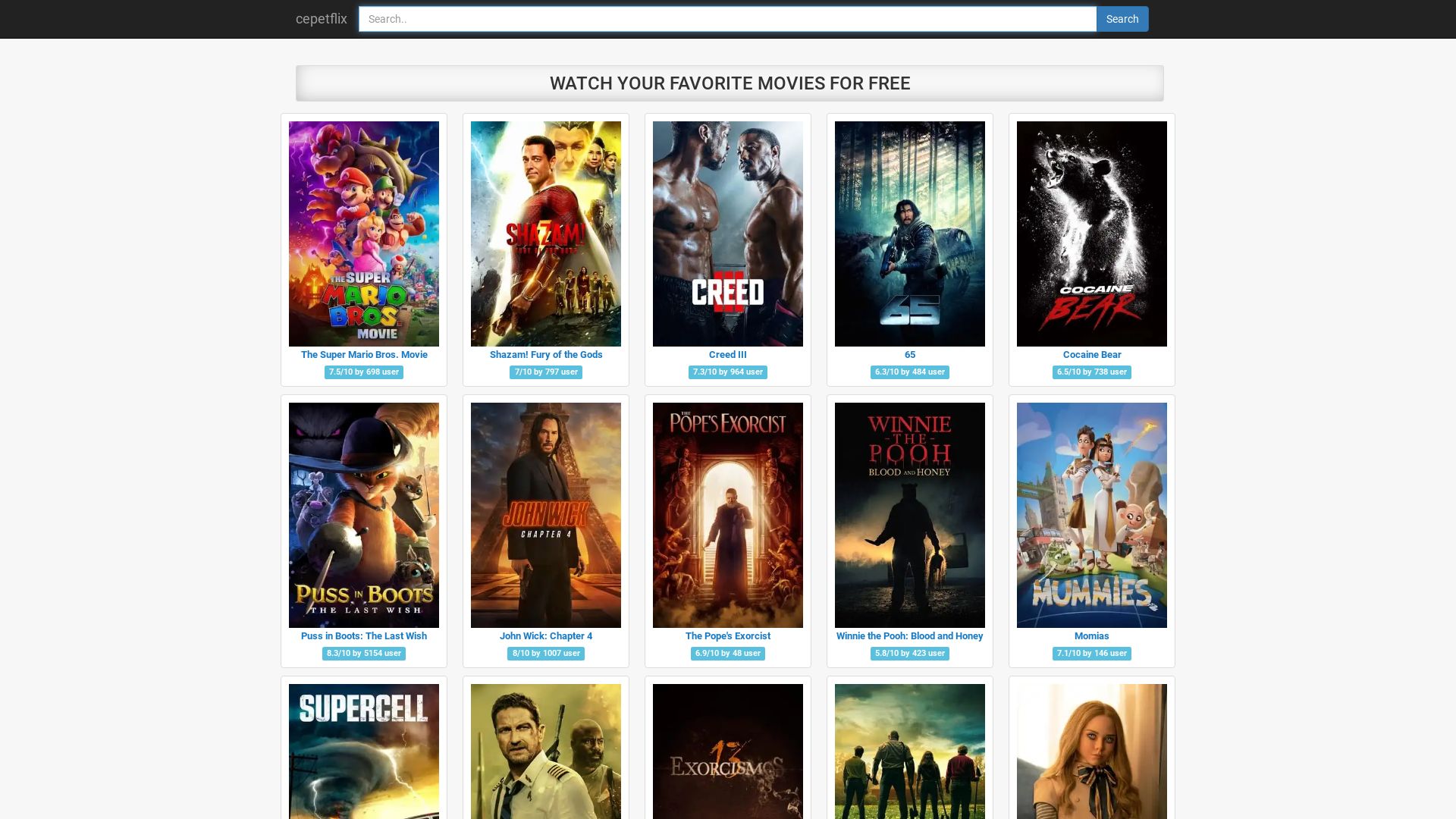Screen dimensions: 1456x819
Task: Click the 6.5/10 by 738 user badge
Action: point(1092,372)
